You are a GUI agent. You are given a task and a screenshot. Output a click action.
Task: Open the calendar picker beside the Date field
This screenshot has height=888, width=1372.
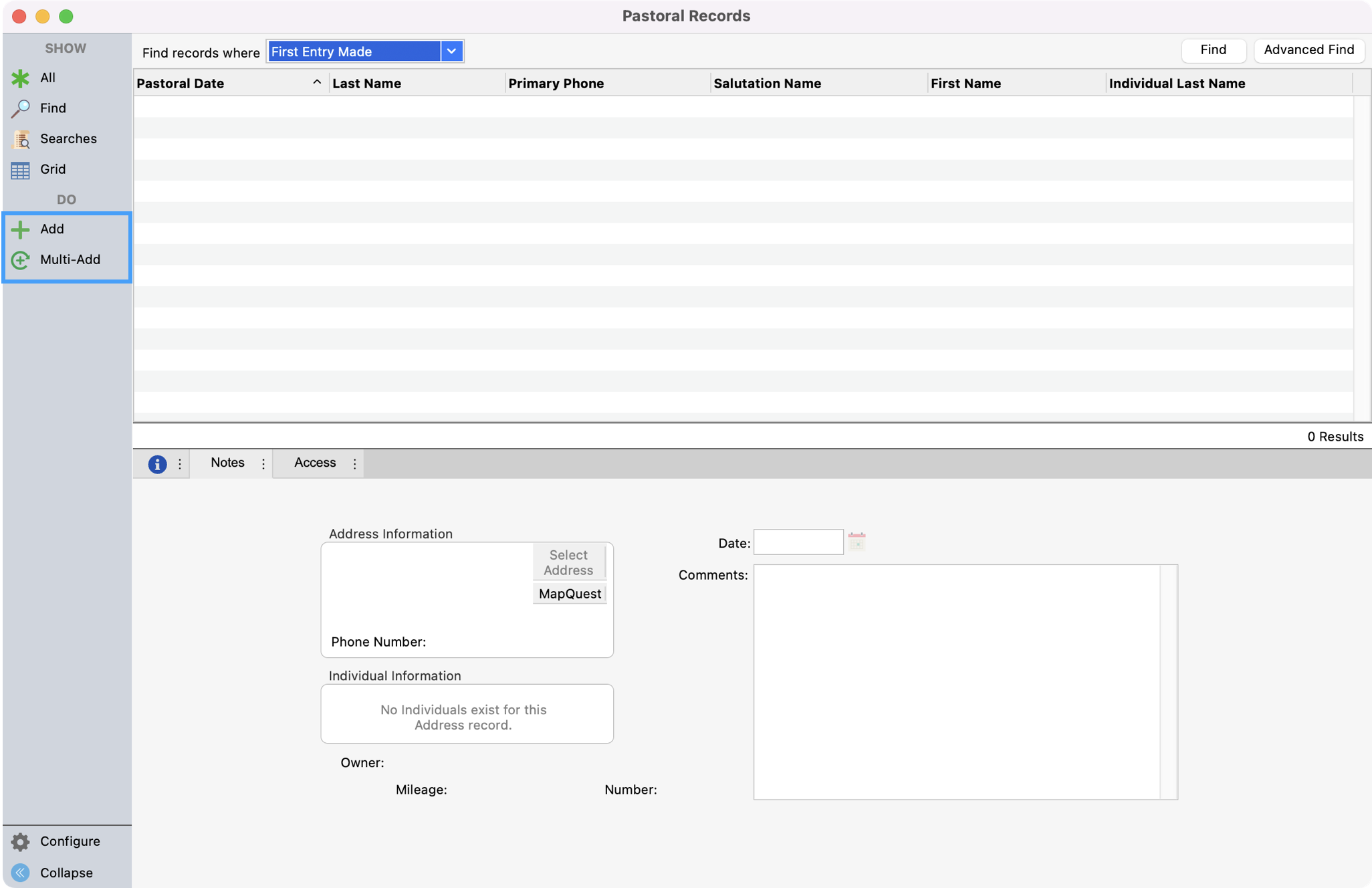857,542
